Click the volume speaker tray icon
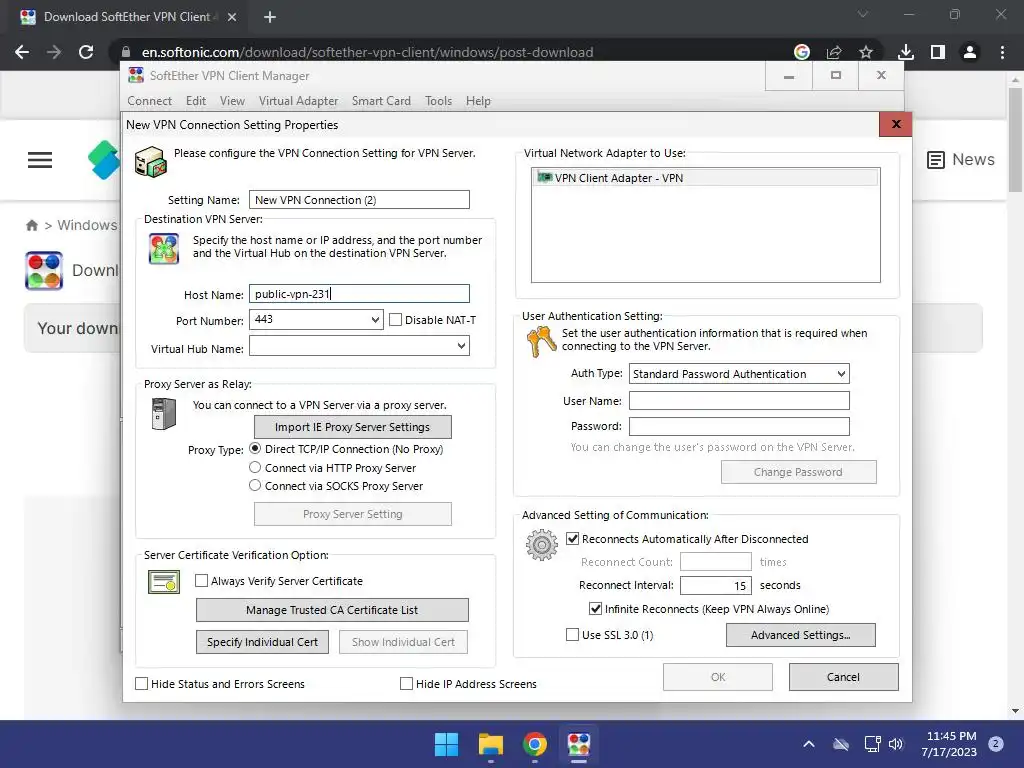Screen dimensions: 1024x768 pyautogui.click(x=896, y=744)
